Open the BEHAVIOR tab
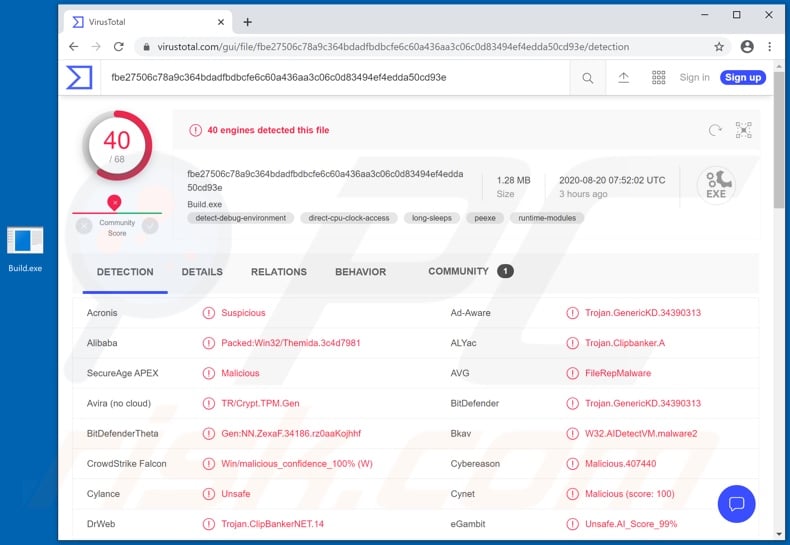This screenshot has height=545, width=790. 361,272
